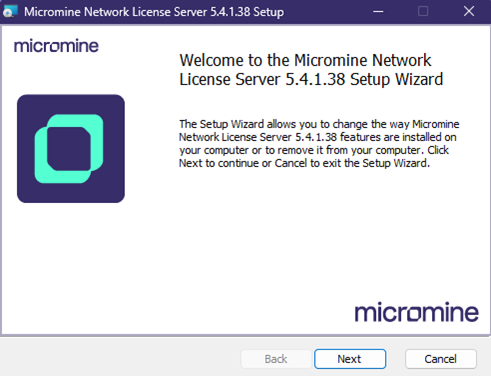Click the greyed-out maximize button
Screen dimensions: 491x376
point(423,12)
